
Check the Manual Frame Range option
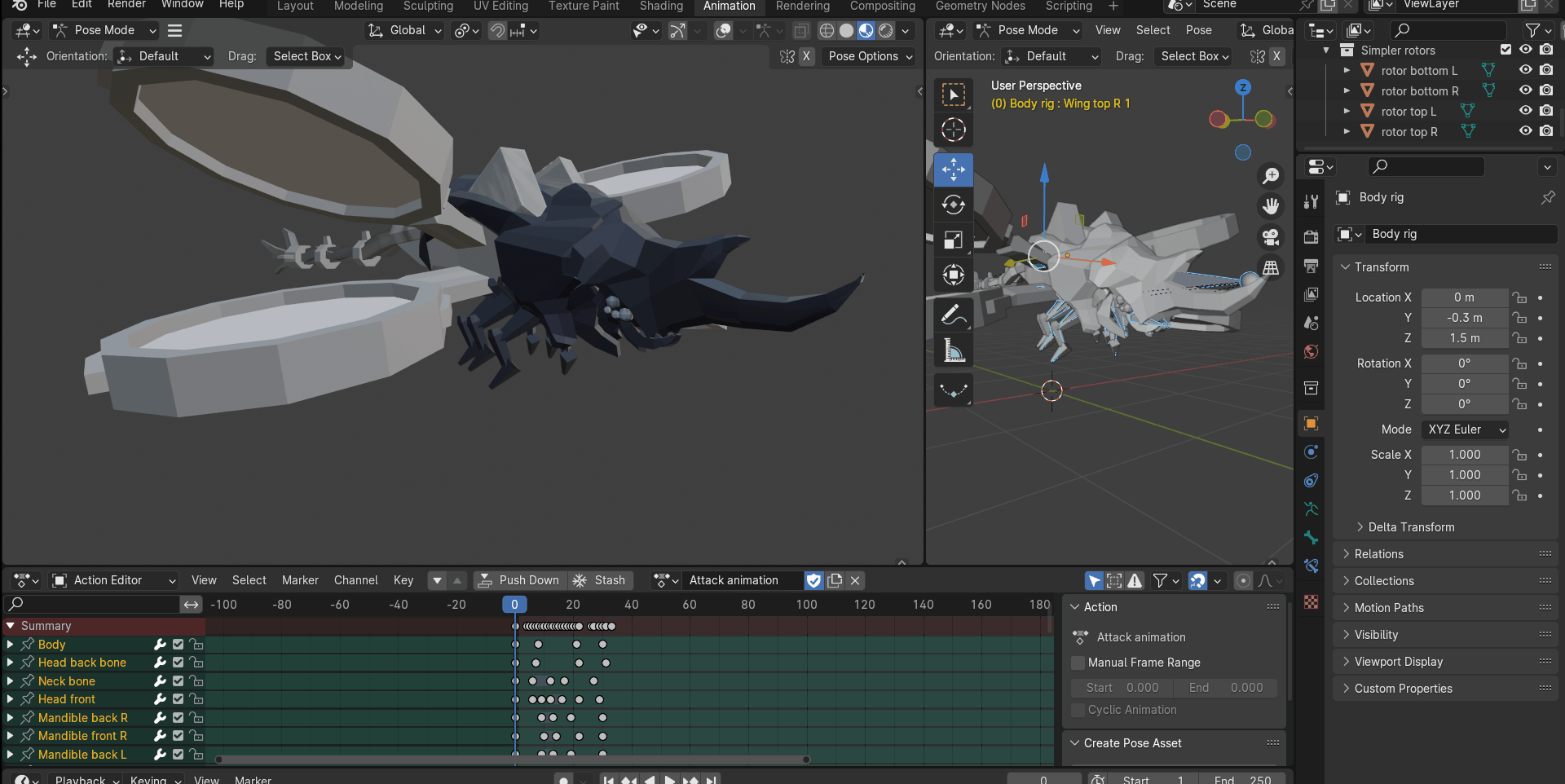click(x=1078, y=663)
